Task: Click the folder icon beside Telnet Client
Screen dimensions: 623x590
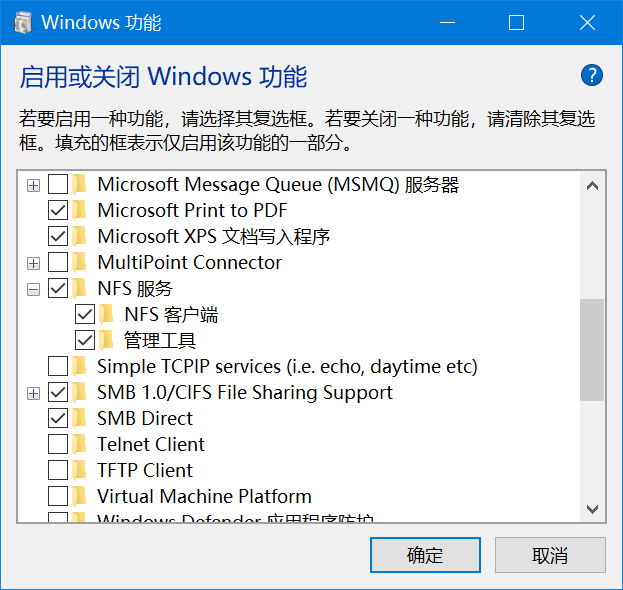Action: coord(80,445)
